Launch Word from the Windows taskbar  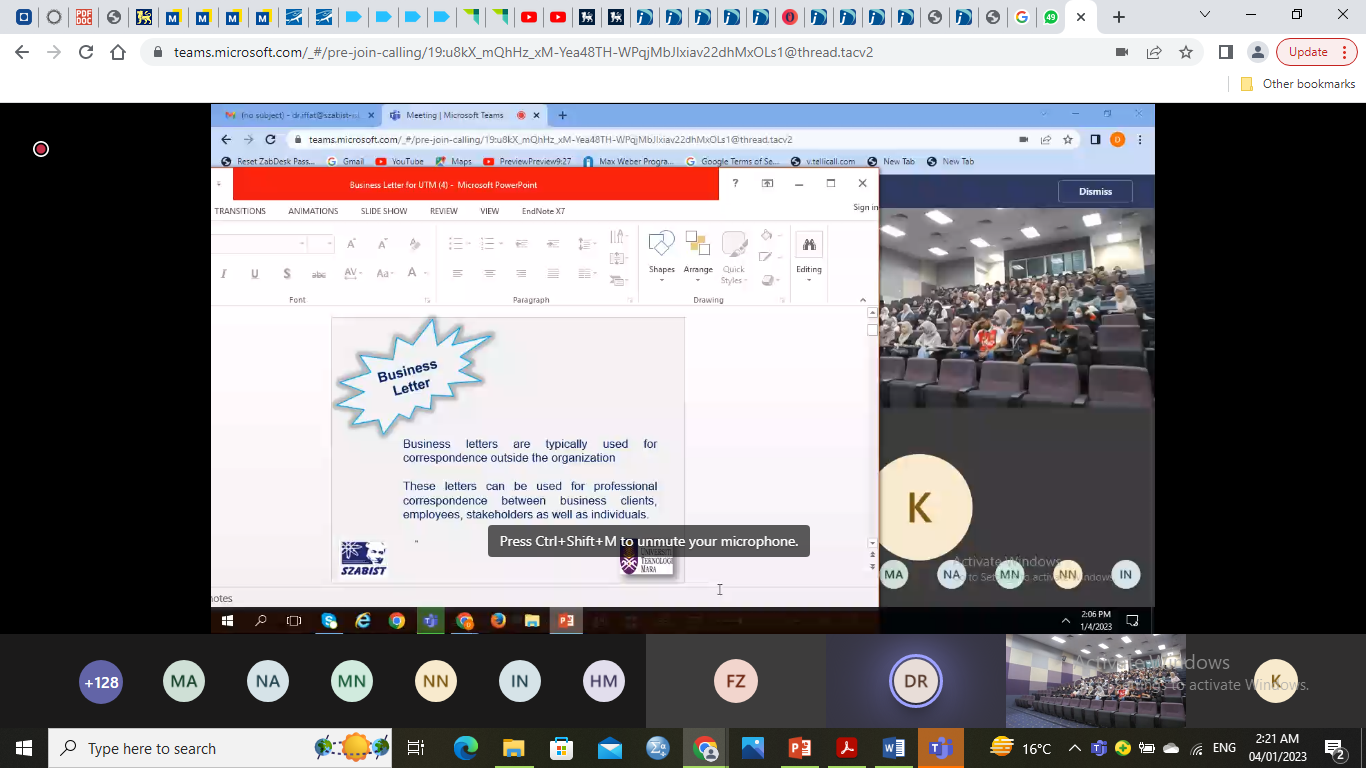[894, 748]
